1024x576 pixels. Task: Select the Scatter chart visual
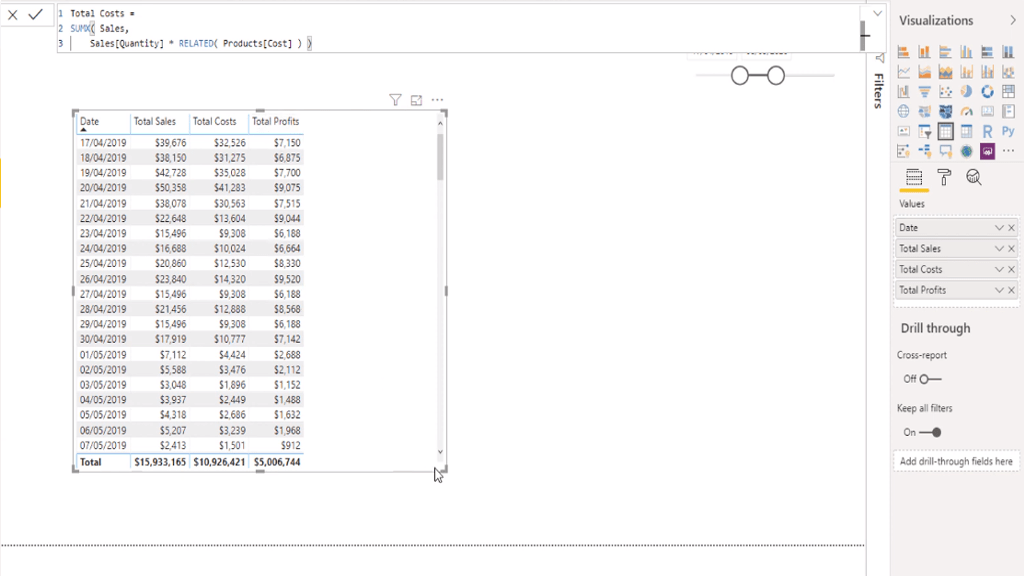click(x=945, y=92)
